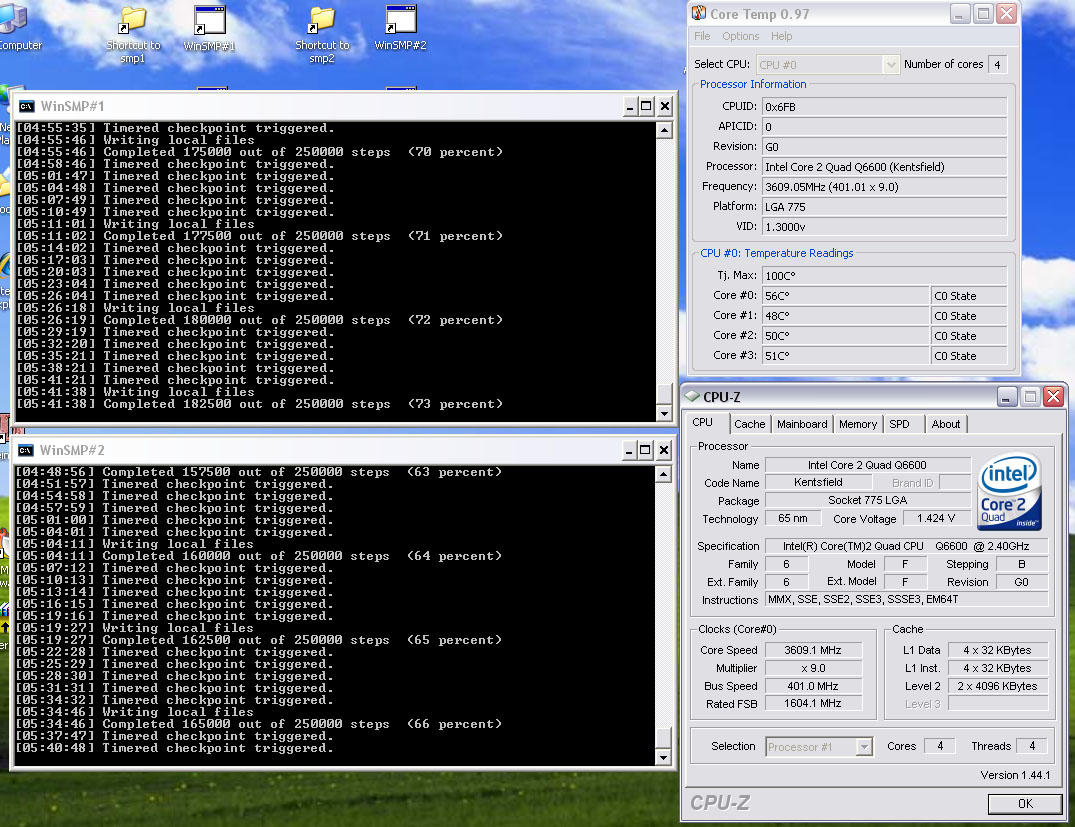Viewport: 1075px width, 827px height.
Task: Click the Multiplier value x 9.0
Action: click(x=813, y=668)
